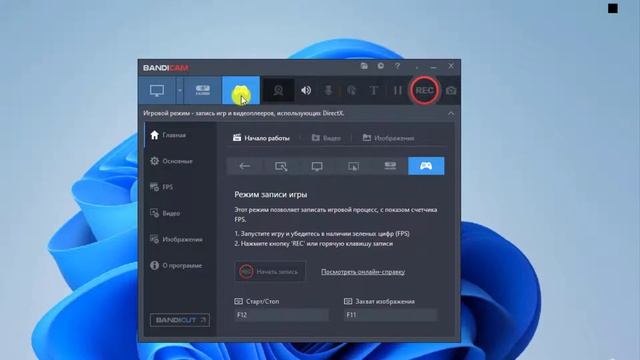The height and width of the screenshot is (360, 640).
Task: Switch to the Изображения tab at top
Action: (x=388, y=138)
